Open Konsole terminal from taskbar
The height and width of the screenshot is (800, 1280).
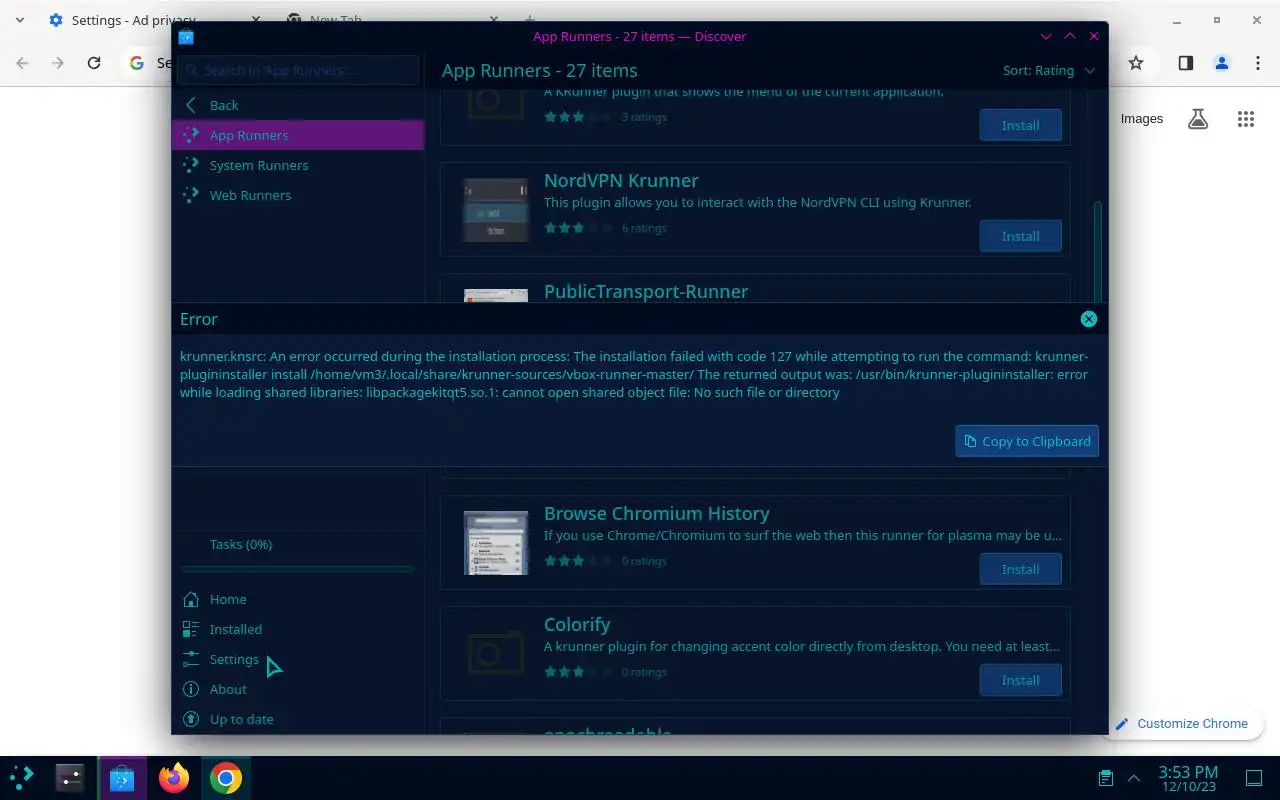tap(70, 778)
